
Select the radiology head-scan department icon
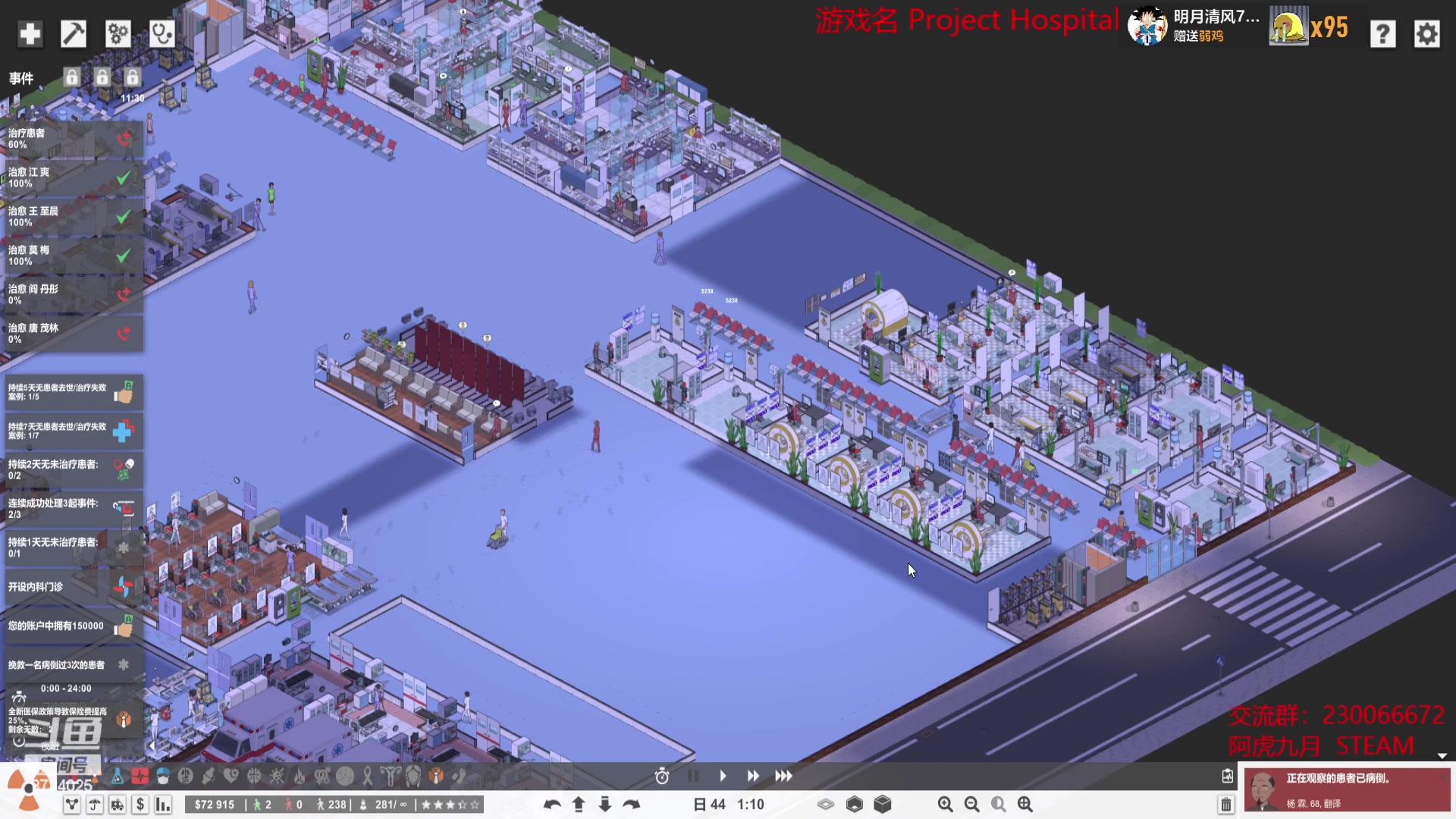(x=186, y=776)
